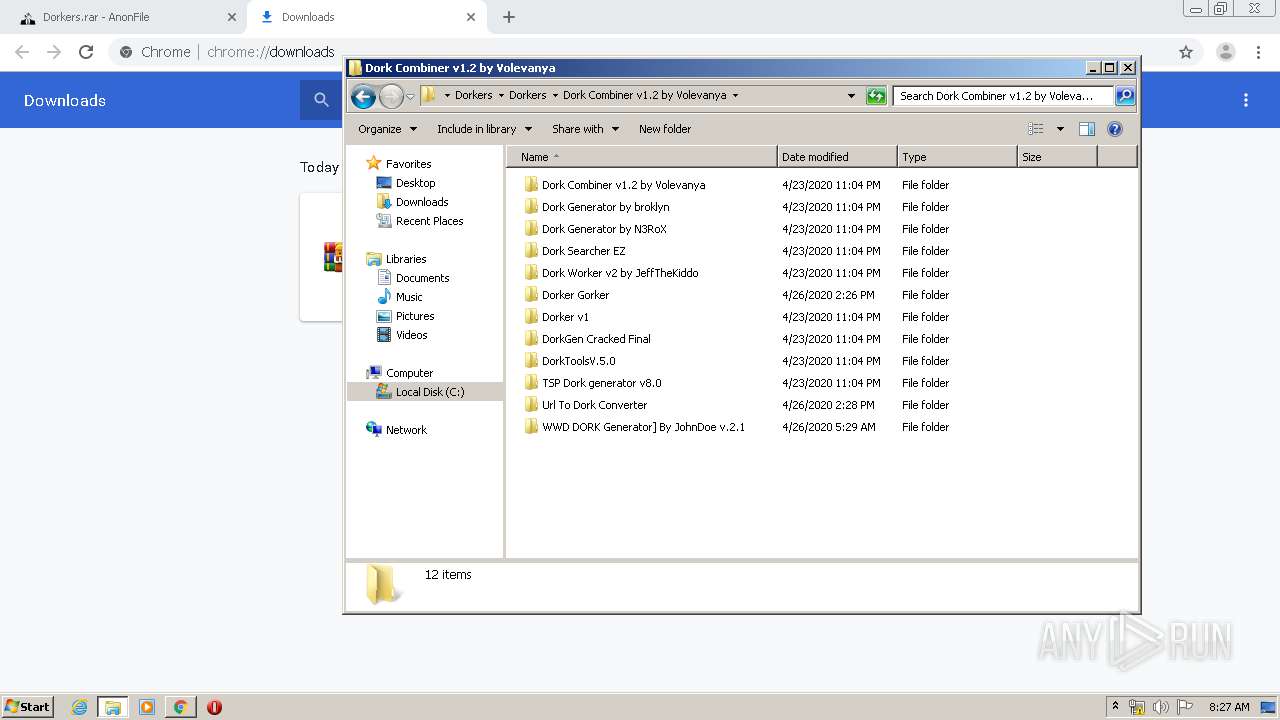Click the Change your view icon
The image size is (1280, 720).
[x=1036, y=129]
